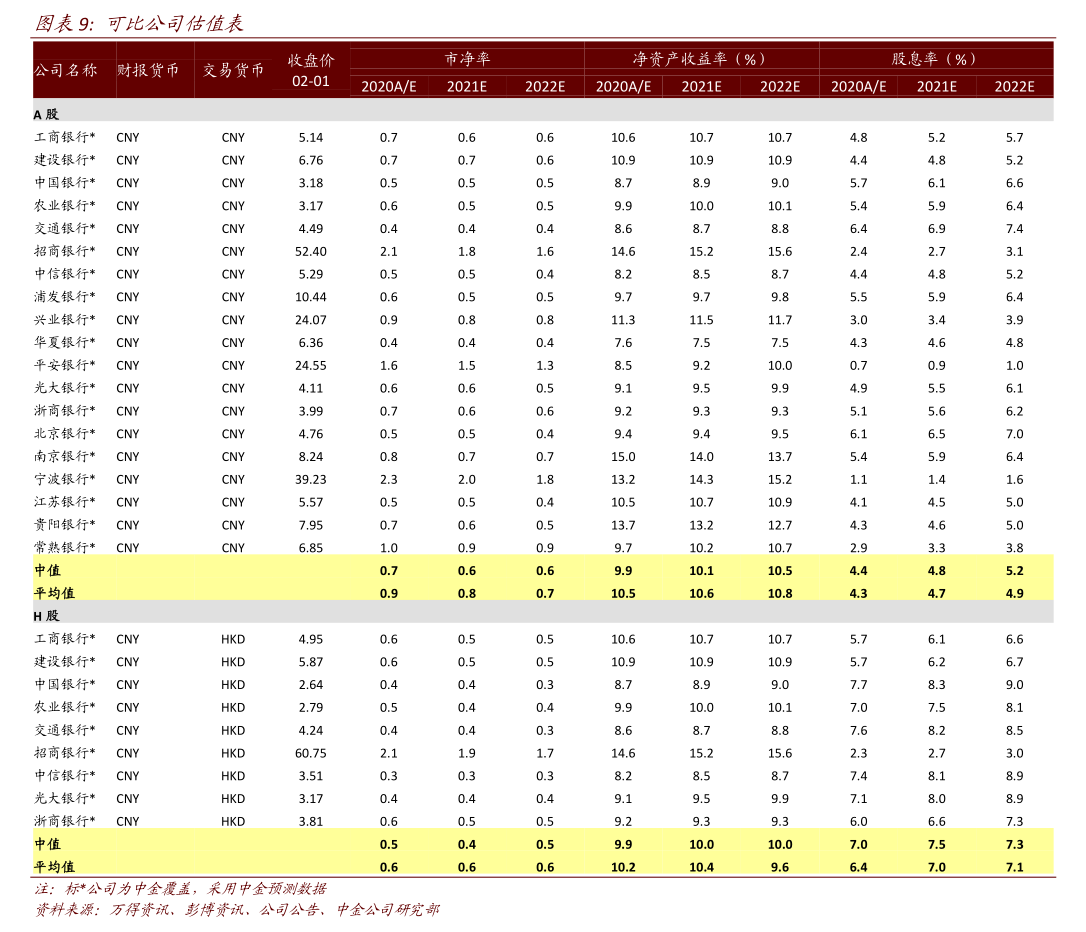The width and height of the screenshot is (1086, 932).
Task: Select the A 股 average 2020A/E value 0.9
Action: coord(389,593)
